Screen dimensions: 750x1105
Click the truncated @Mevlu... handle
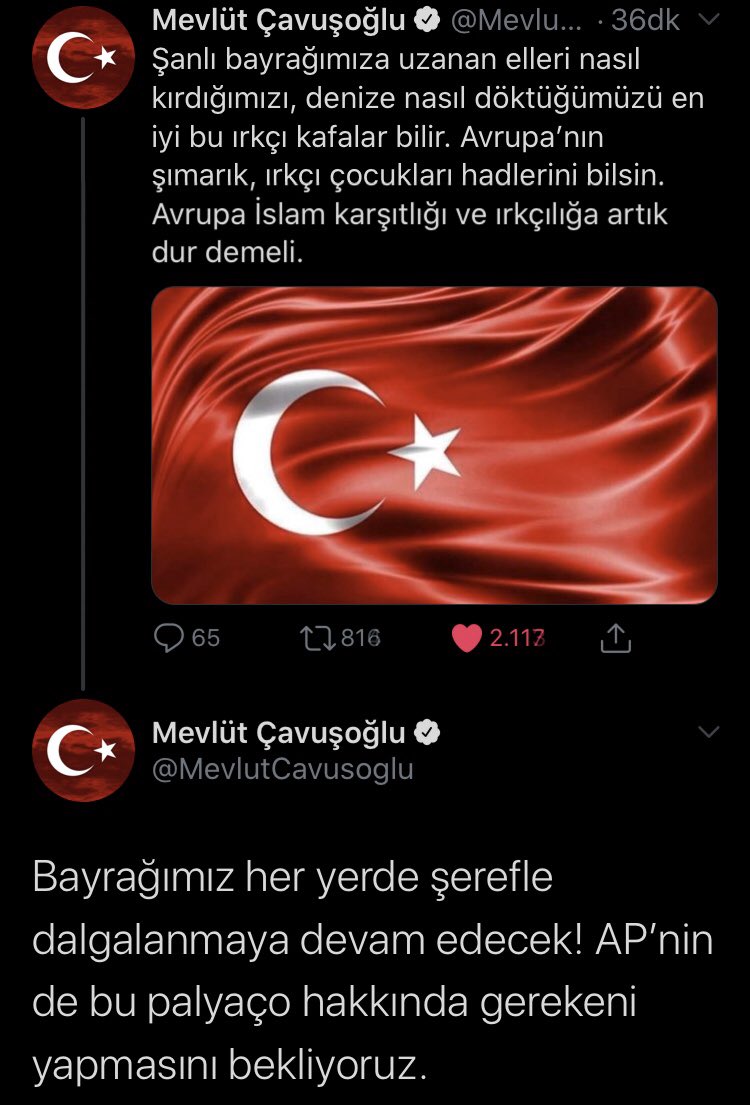point(517,21)
